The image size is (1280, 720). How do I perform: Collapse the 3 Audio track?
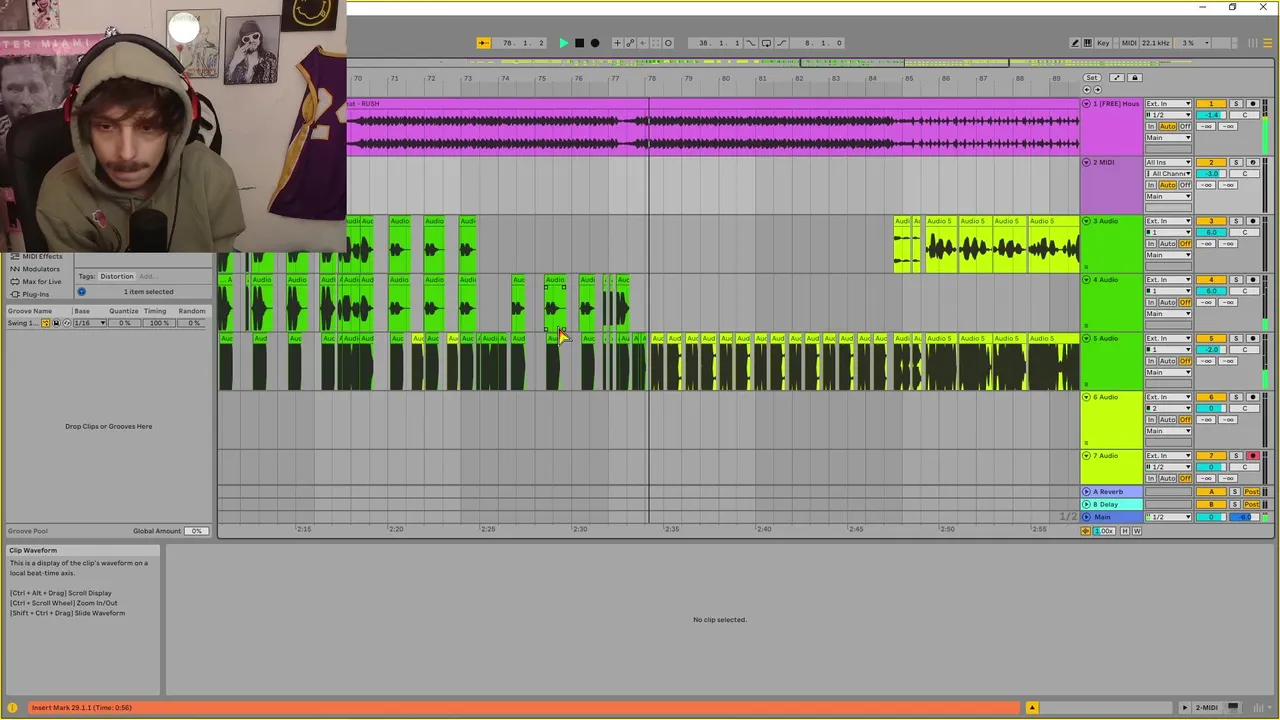point(1087,221)
